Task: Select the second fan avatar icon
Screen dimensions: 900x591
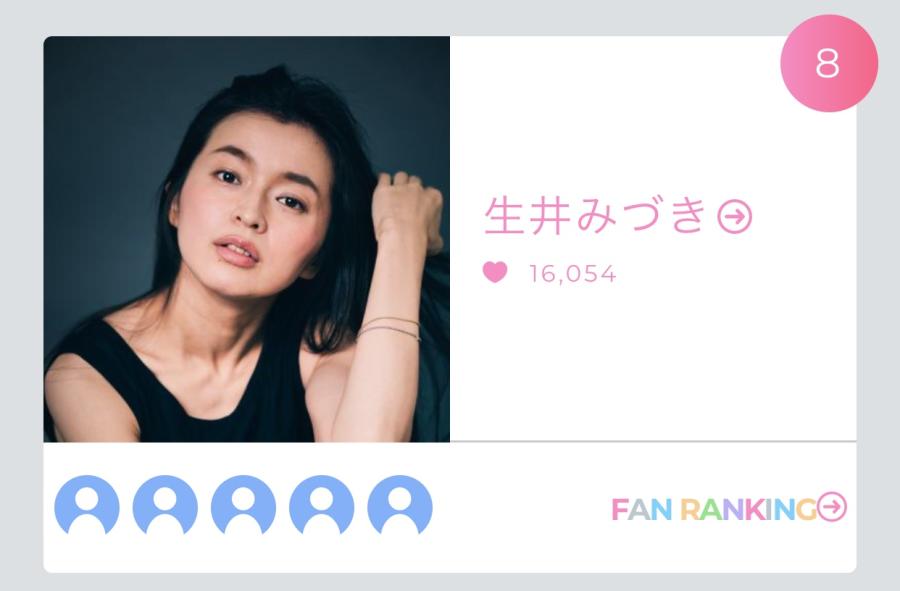Action: click(165, 505)
